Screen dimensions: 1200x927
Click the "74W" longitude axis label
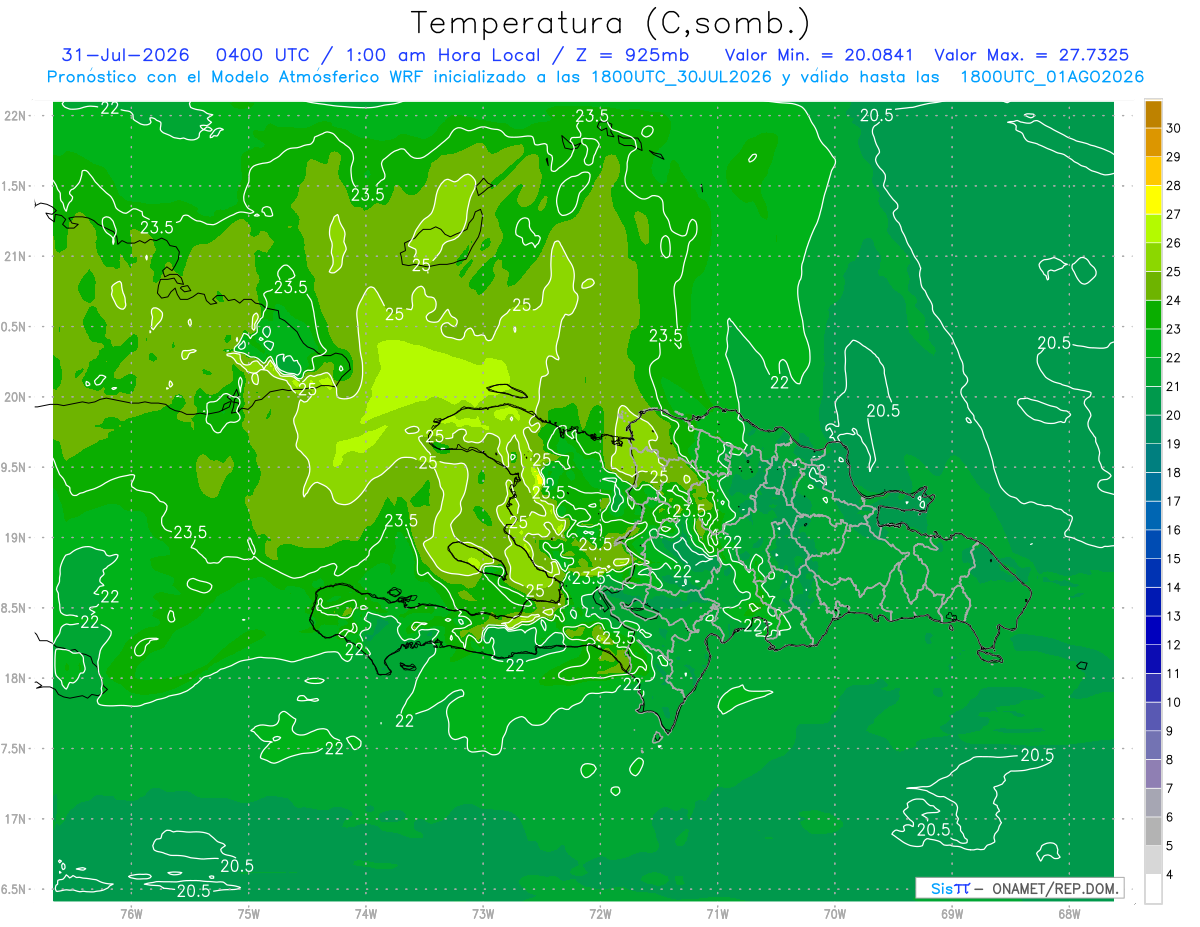(x=365, y=913)
